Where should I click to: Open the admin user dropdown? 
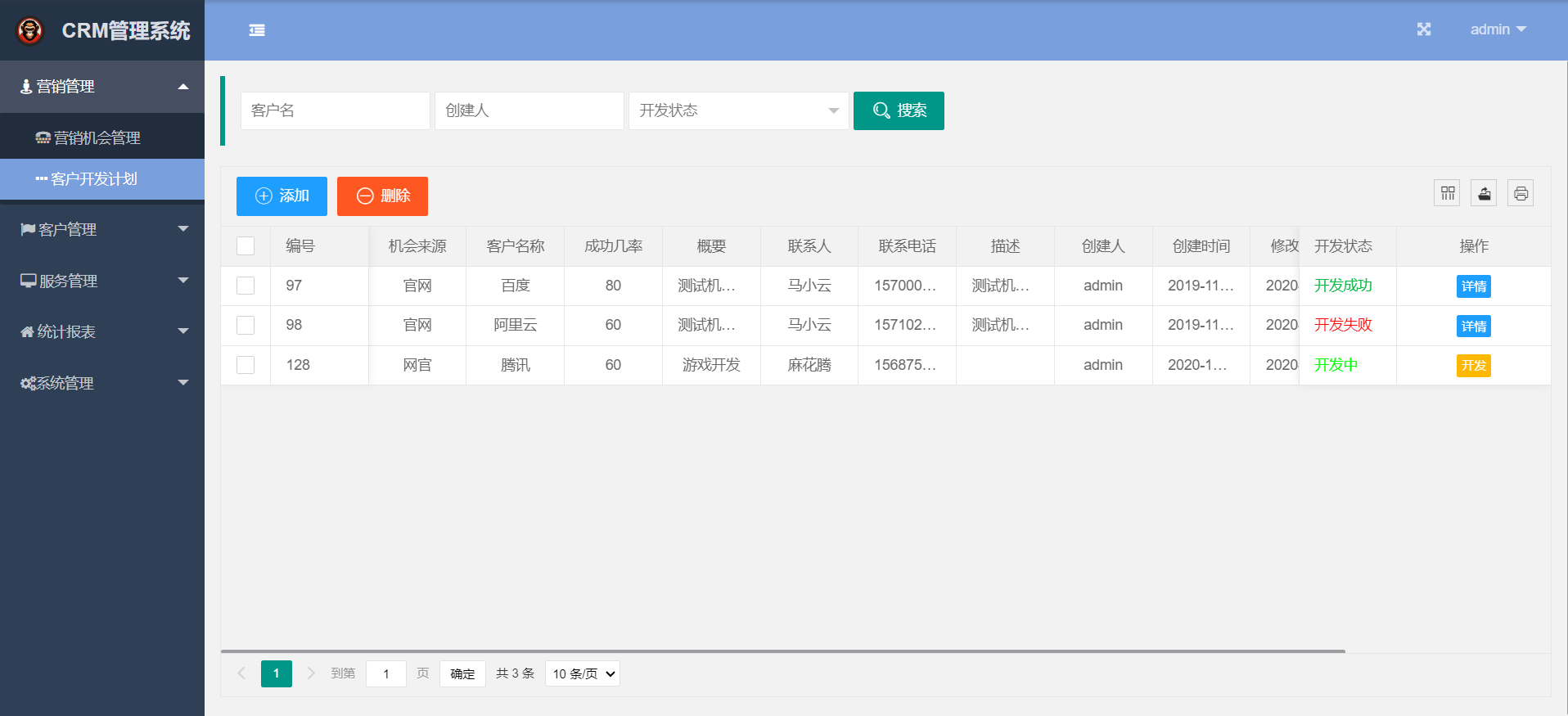tap(1498, 29)
